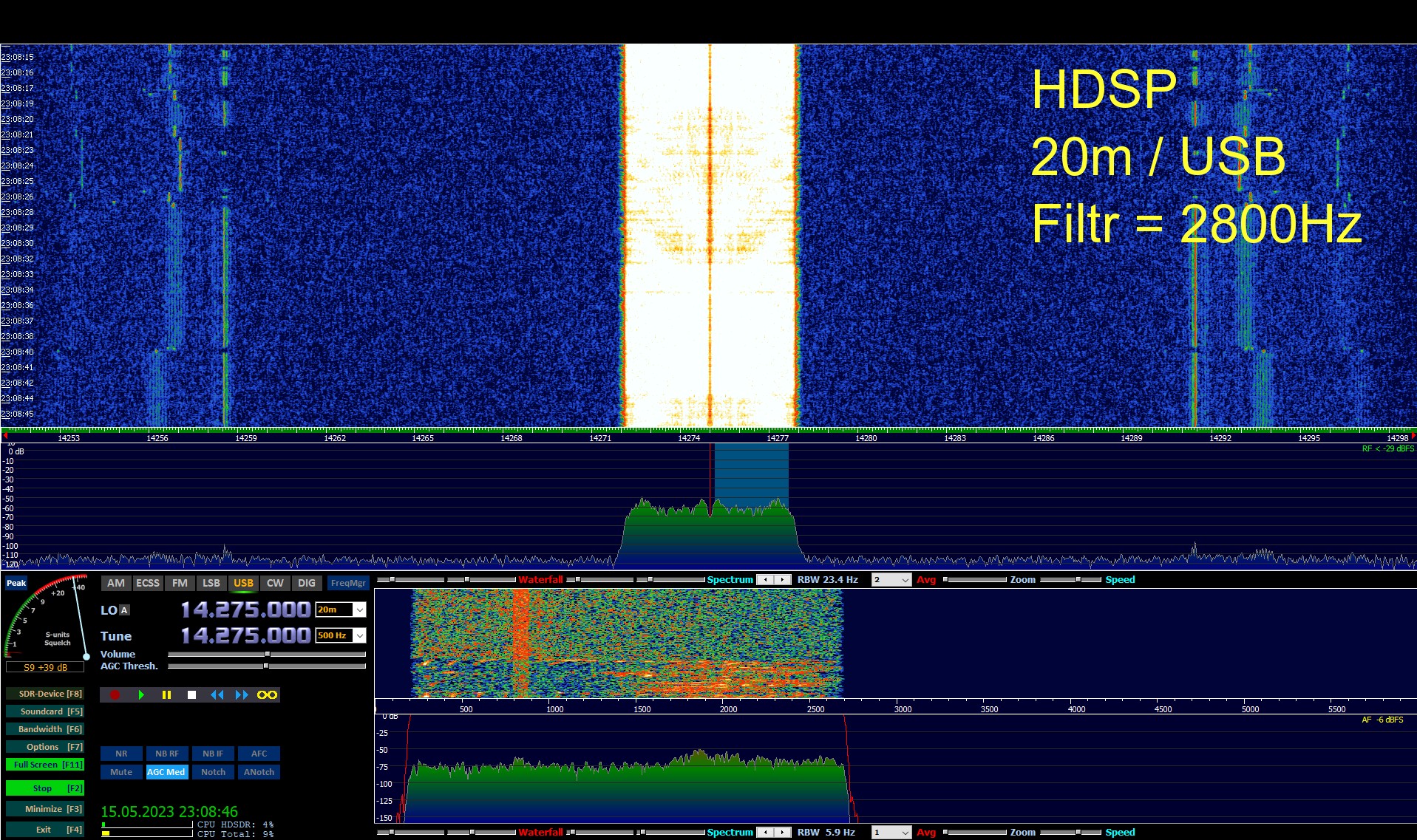Click the red record button
The image size is (1417, 840).
(115, 695)
